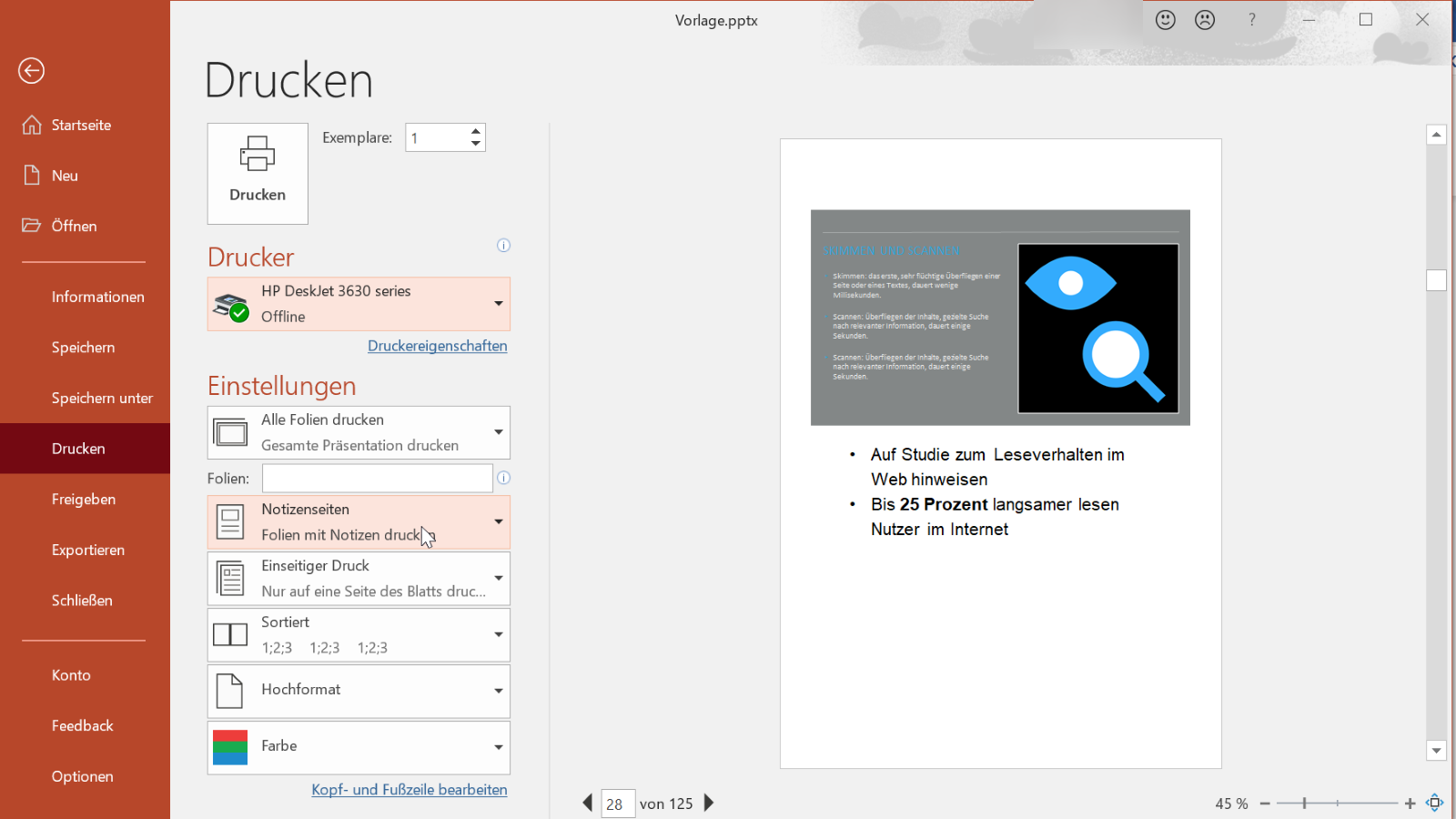Increase Exemplare copies with up arrow

475,132
